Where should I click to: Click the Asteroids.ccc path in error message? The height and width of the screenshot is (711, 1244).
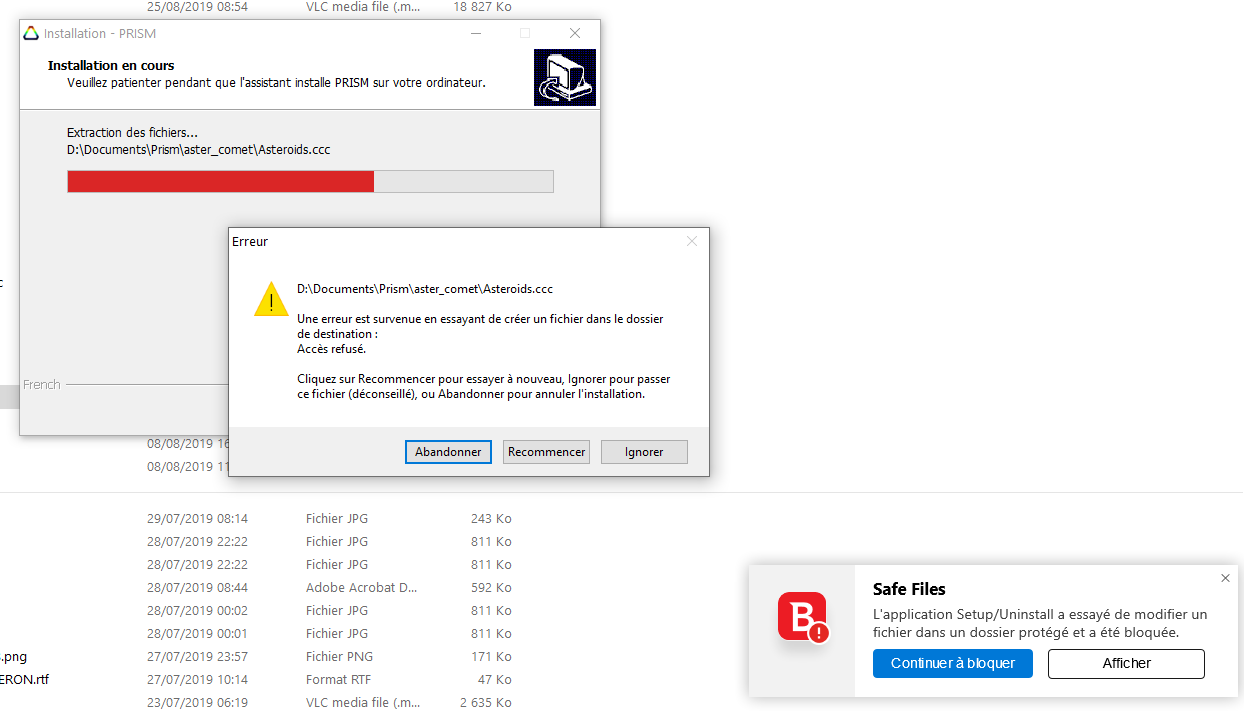pos(425,289)
